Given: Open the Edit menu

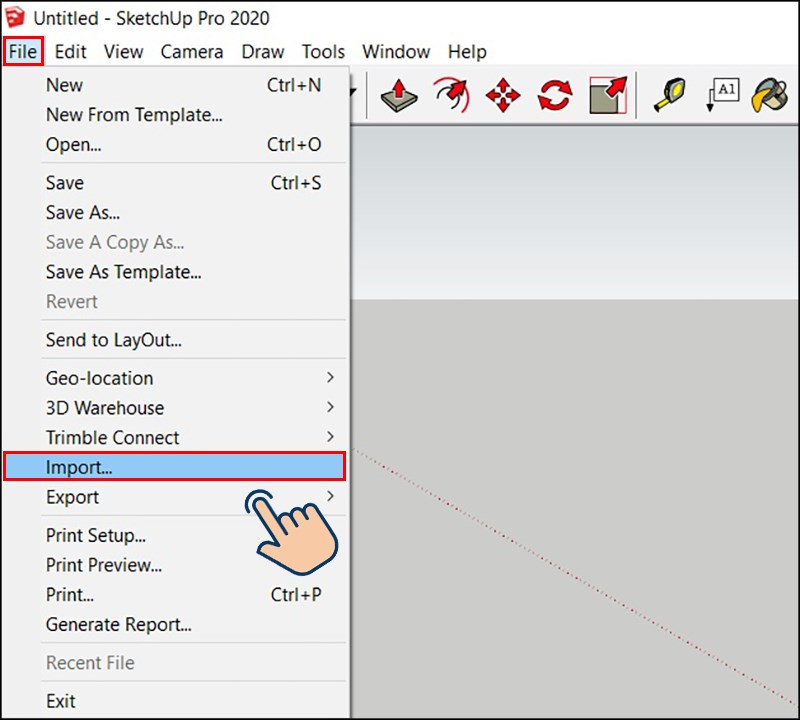Looking at the screenshot, I should pyautogui.click(x=70, y=52).
